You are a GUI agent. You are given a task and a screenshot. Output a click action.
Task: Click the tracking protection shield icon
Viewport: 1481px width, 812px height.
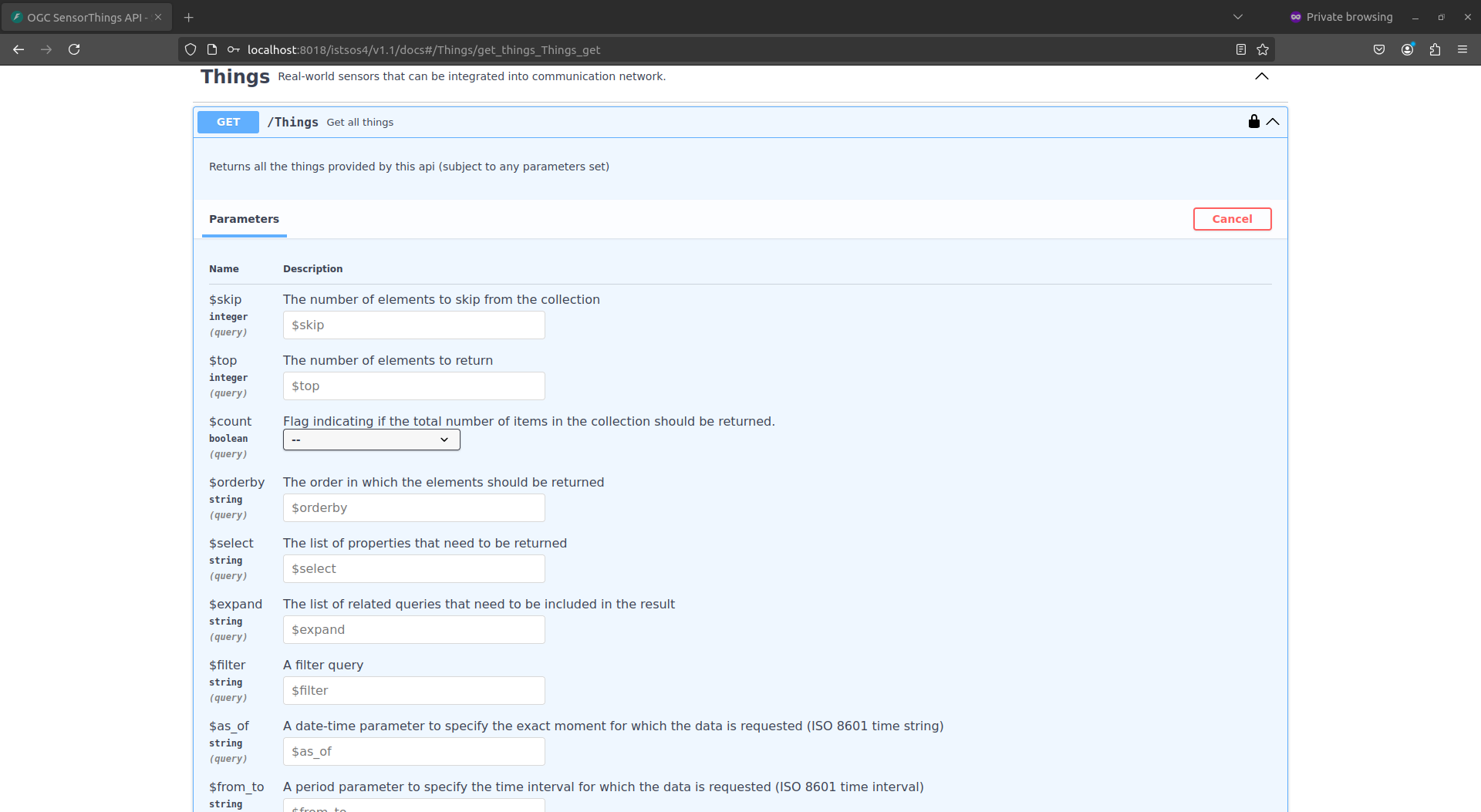[191, 49]
